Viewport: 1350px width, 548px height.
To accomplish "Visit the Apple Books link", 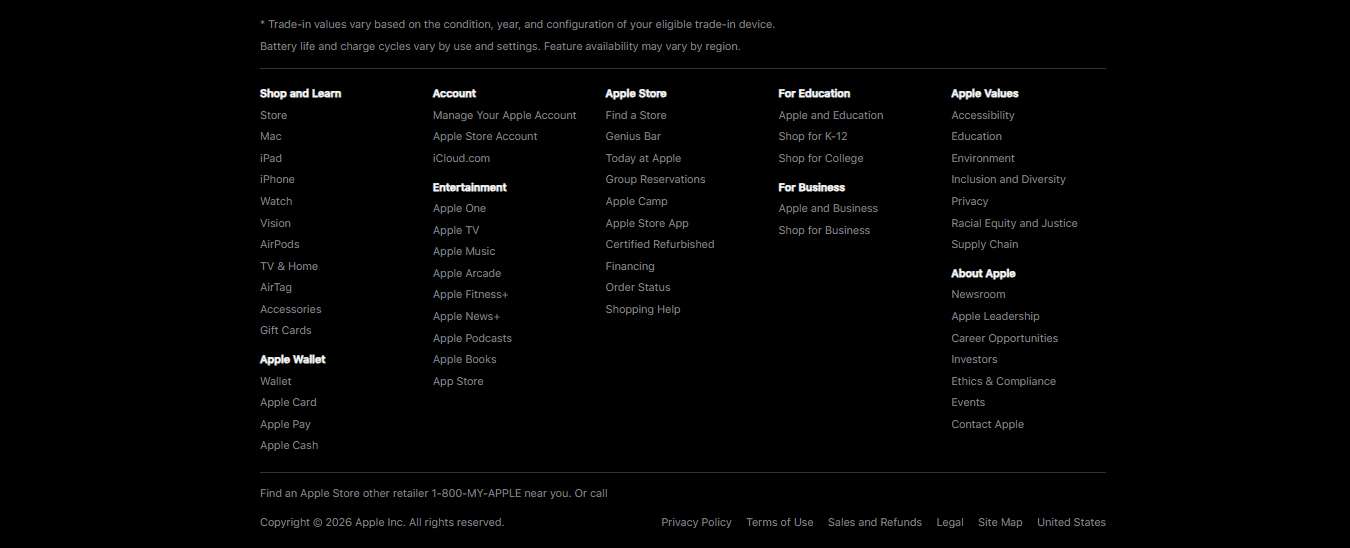I will tap(464, 359).
